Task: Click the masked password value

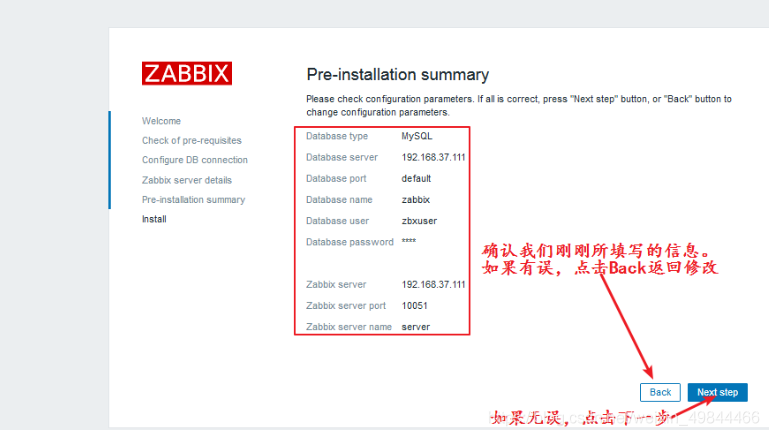Action: click(409, 241)
